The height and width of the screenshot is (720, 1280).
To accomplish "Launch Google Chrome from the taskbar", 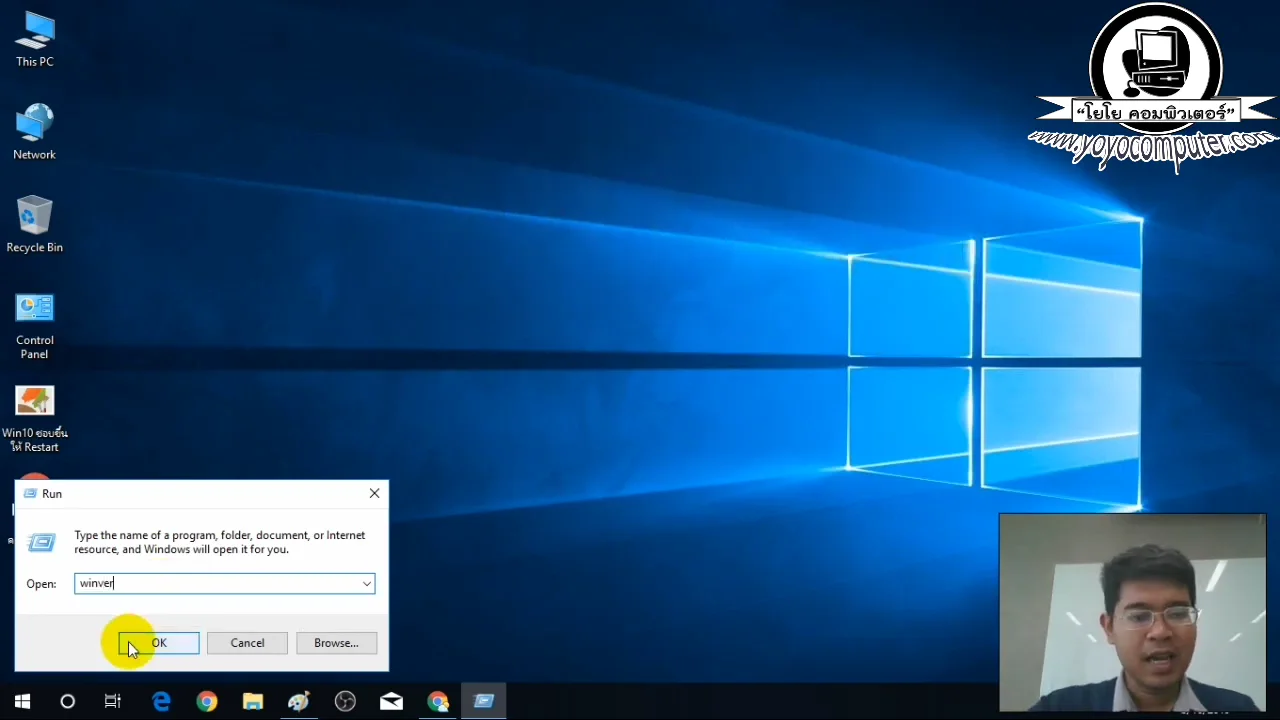I will pos(206,701).
